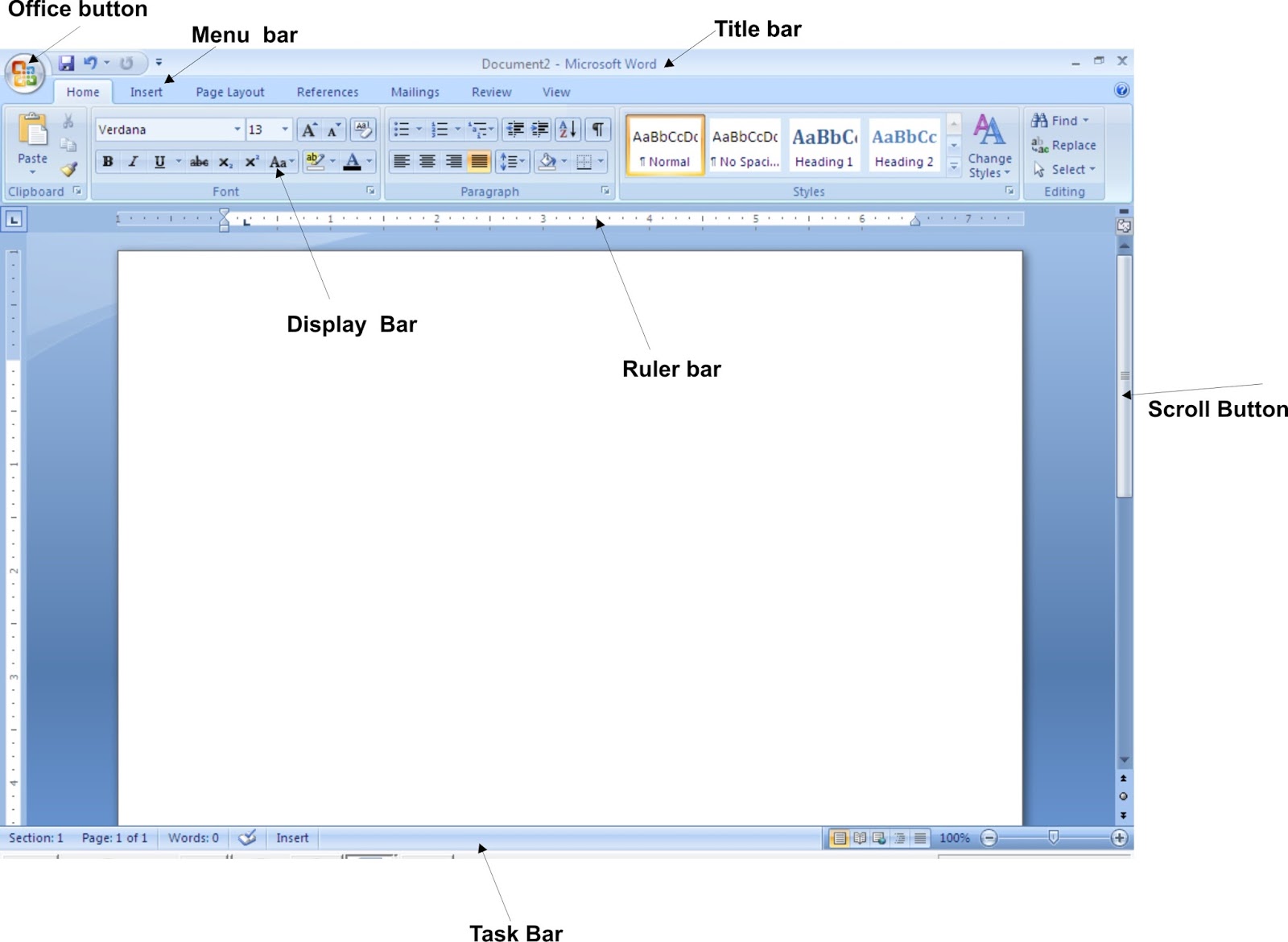Click the proofing check icon in status bar
This screenshot has width=1288, height=942.
pyautogui.click(x=247, y=837)
